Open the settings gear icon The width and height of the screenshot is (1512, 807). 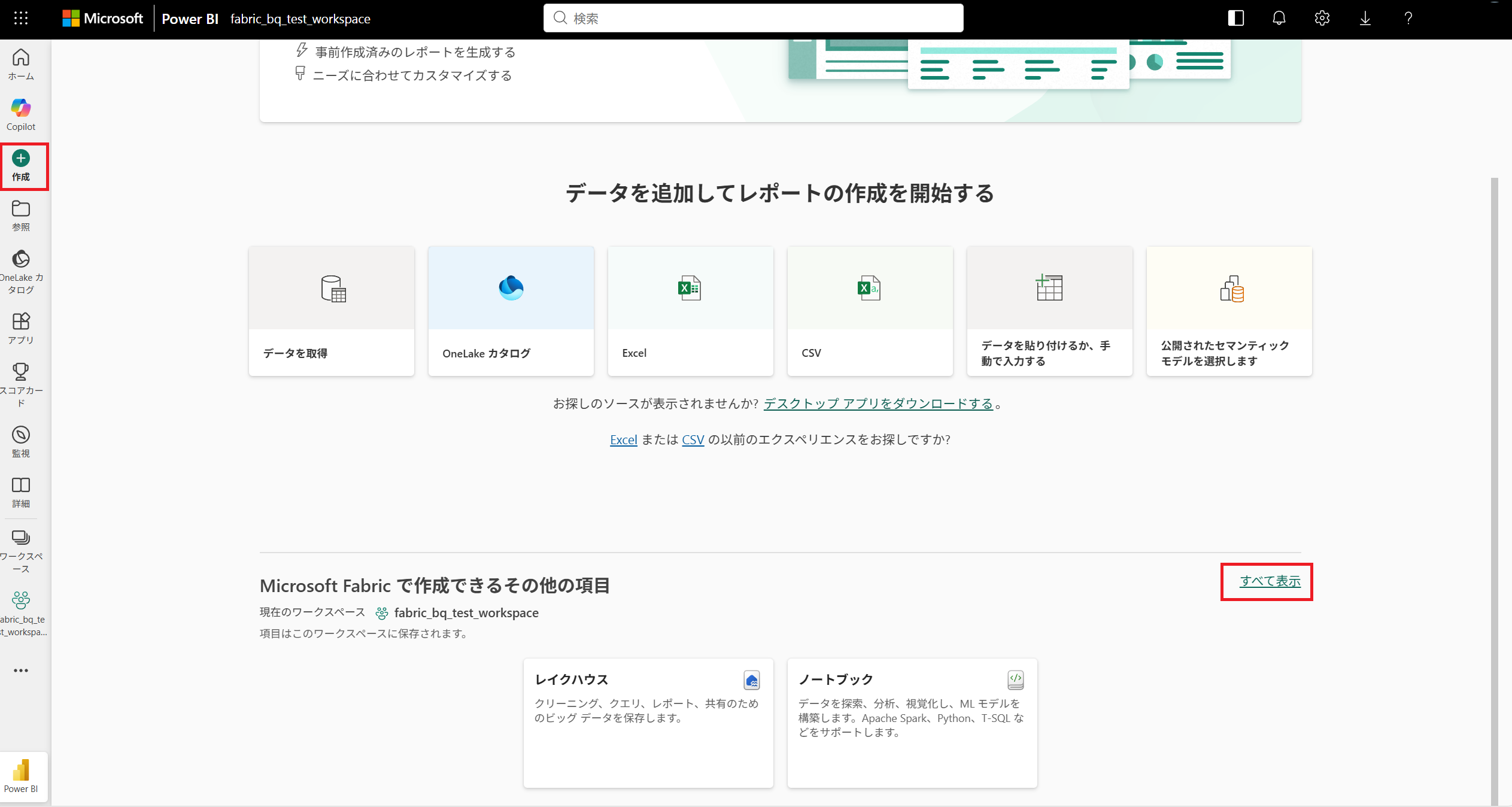[x=1322, y=18]
